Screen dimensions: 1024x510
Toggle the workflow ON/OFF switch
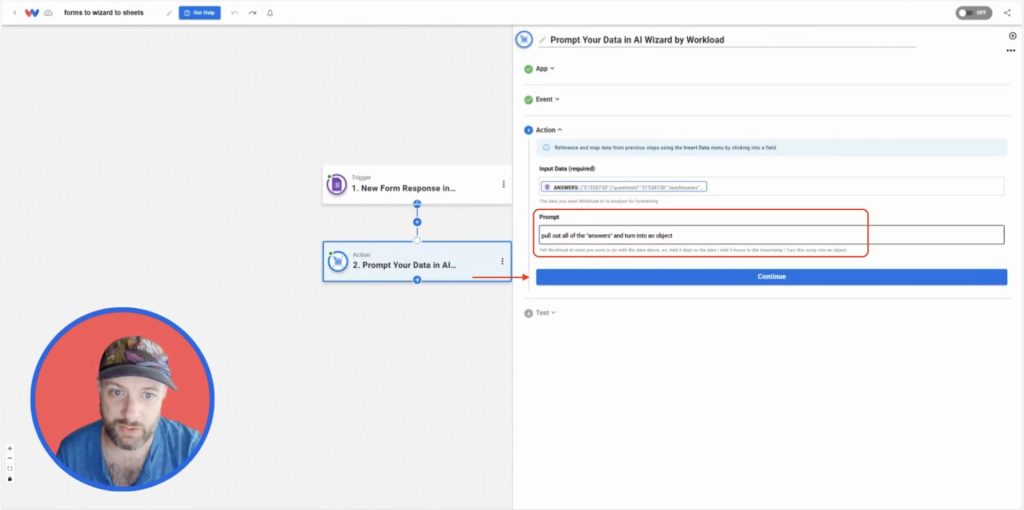tap(973, 13)
